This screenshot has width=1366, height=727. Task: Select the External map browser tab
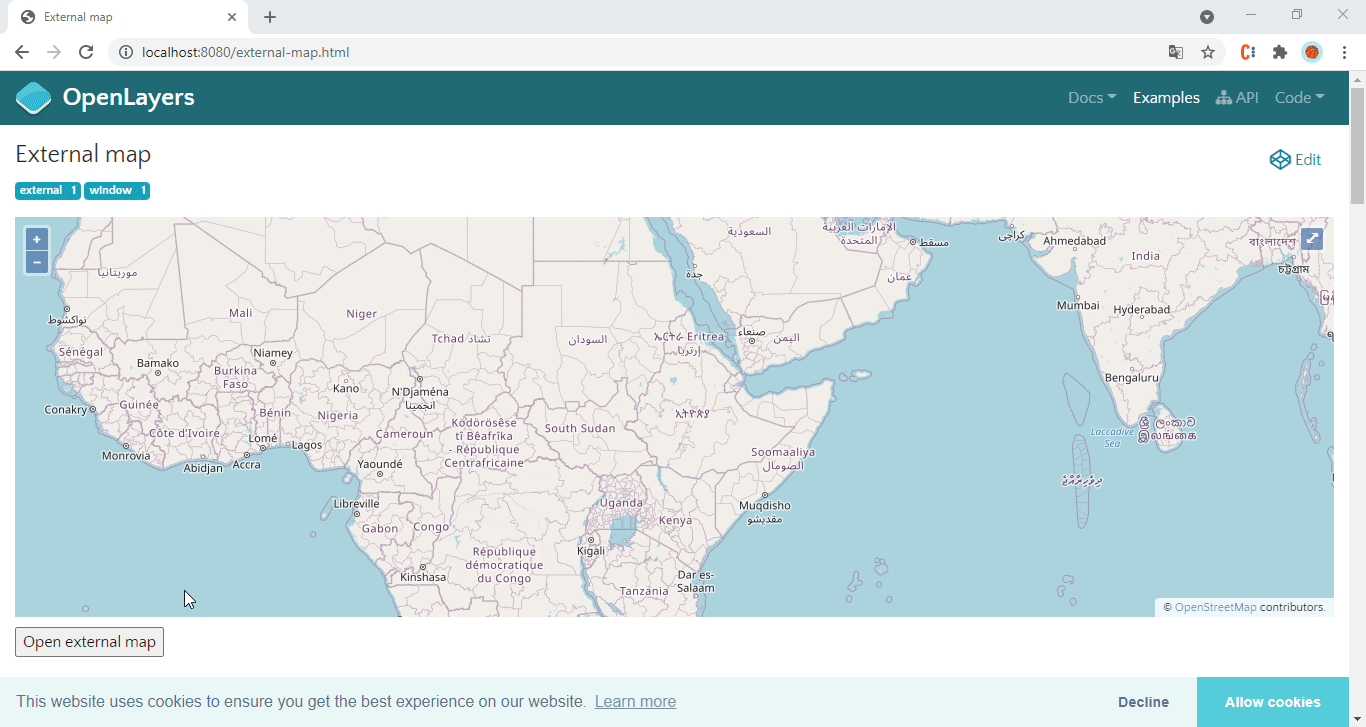(x=130, y=17)
